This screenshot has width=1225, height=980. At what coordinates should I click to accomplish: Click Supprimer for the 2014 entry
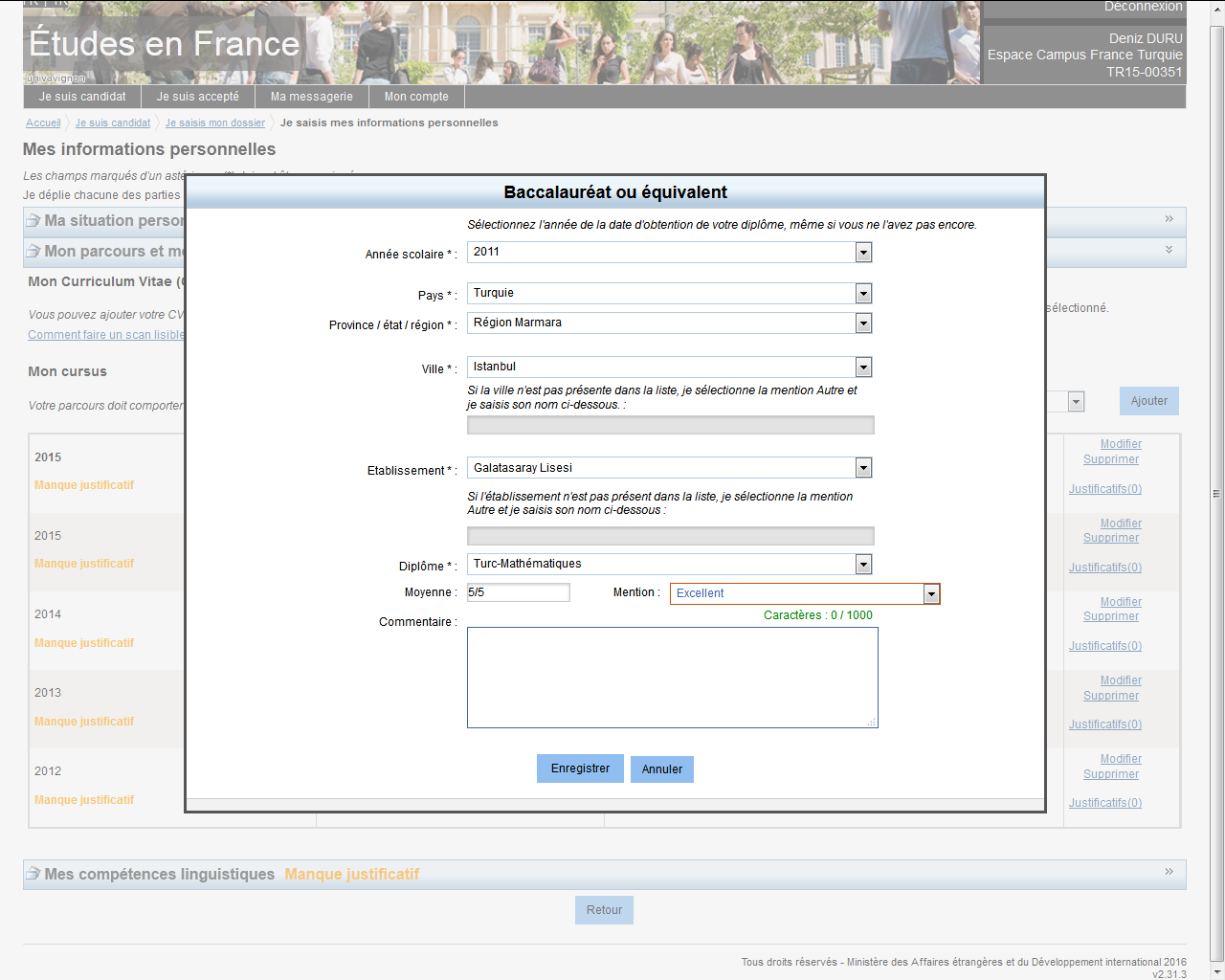click(x=1111, y=616)
